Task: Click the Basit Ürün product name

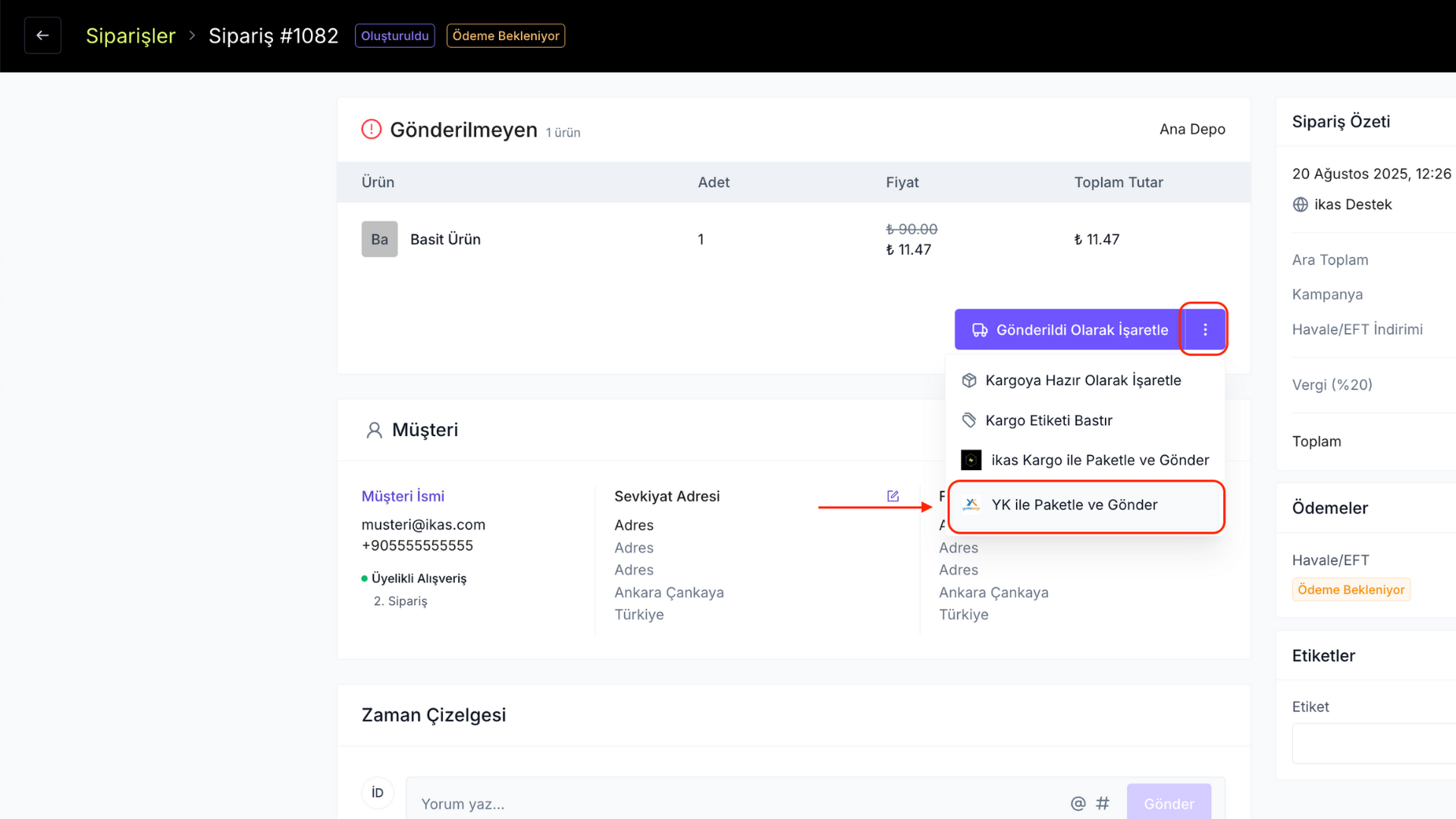Action: [445, 239]
